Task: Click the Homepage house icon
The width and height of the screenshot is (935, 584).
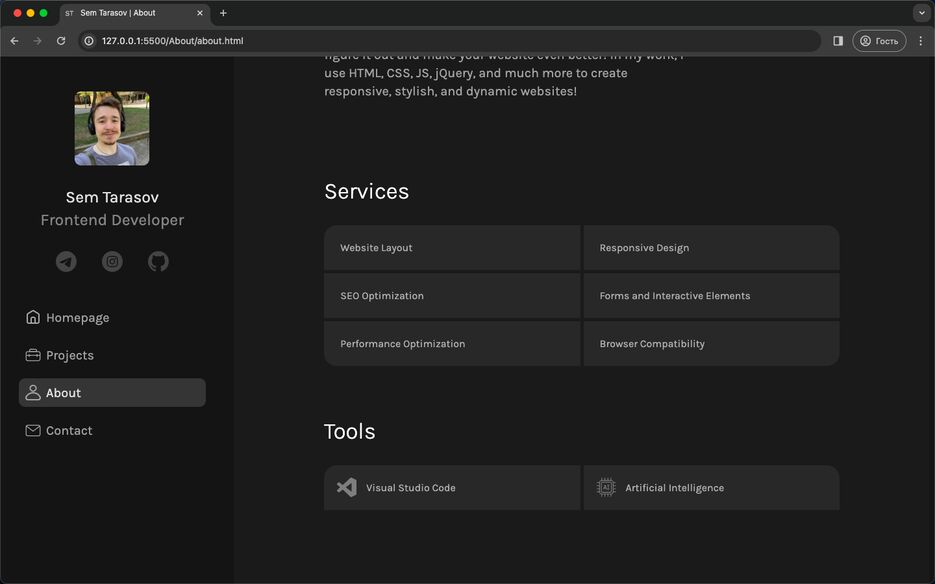Action: [33, 317]
